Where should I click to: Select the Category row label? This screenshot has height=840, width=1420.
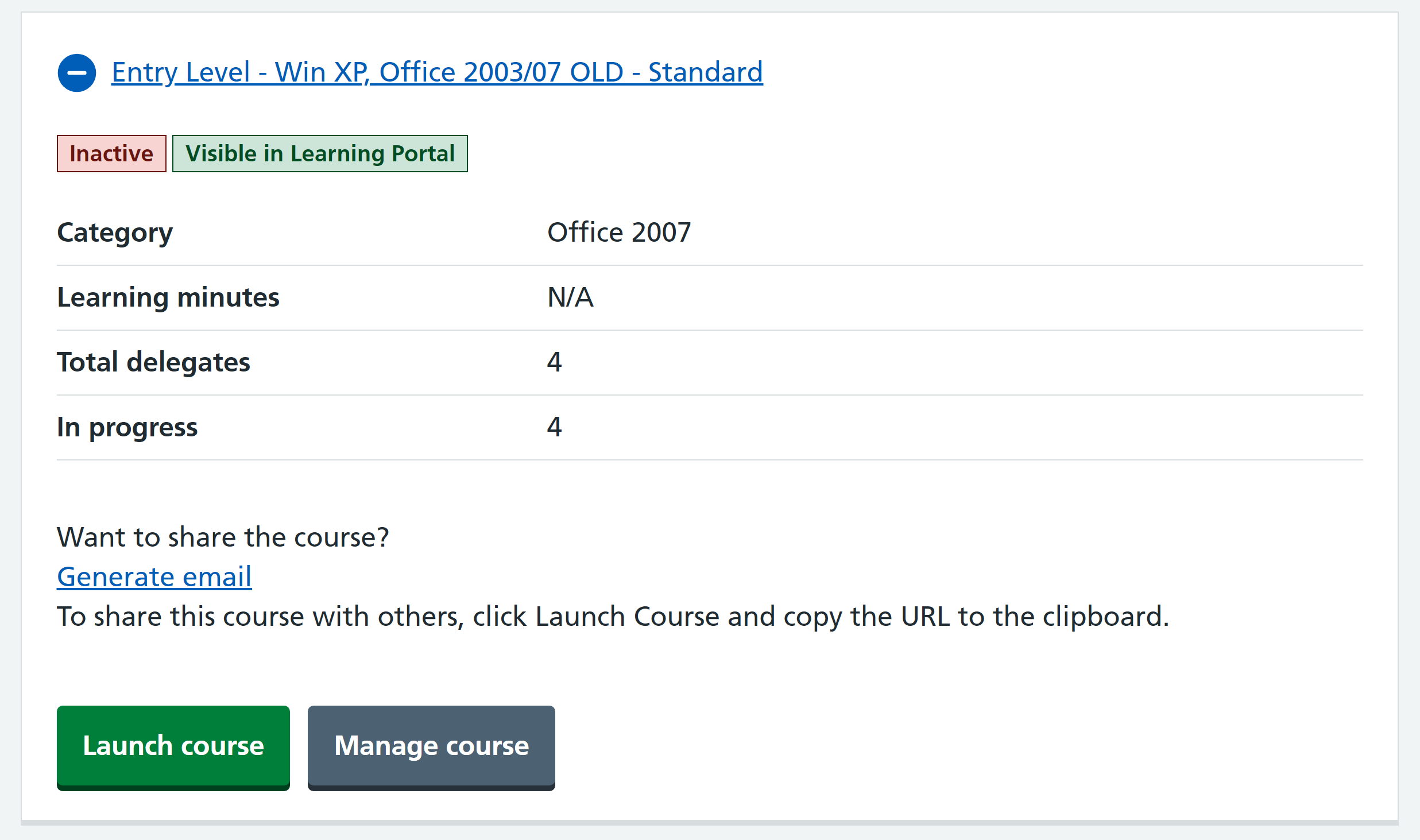point(115,233)
